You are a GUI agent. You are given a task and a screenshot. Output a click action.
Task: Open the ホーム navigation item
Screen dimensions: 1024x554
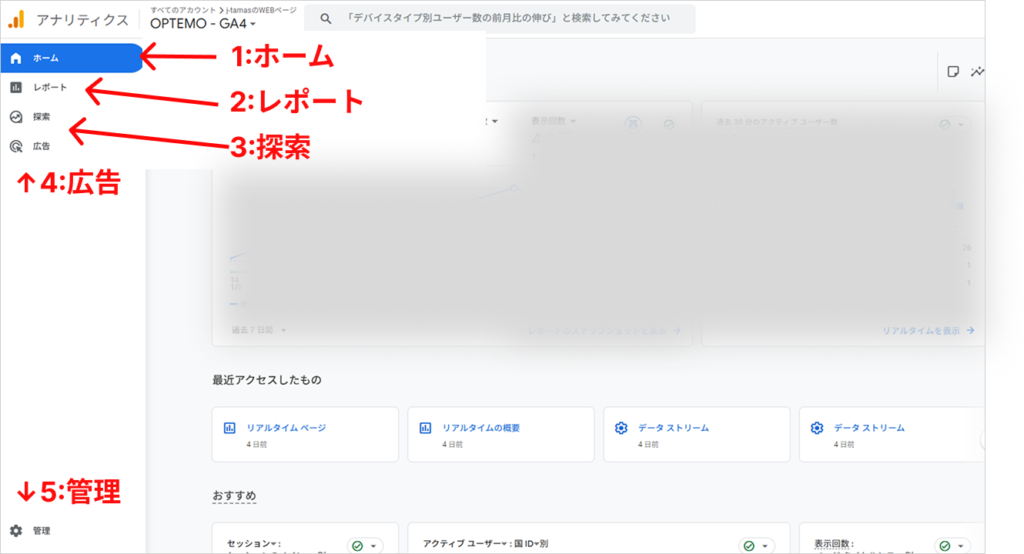71,58
